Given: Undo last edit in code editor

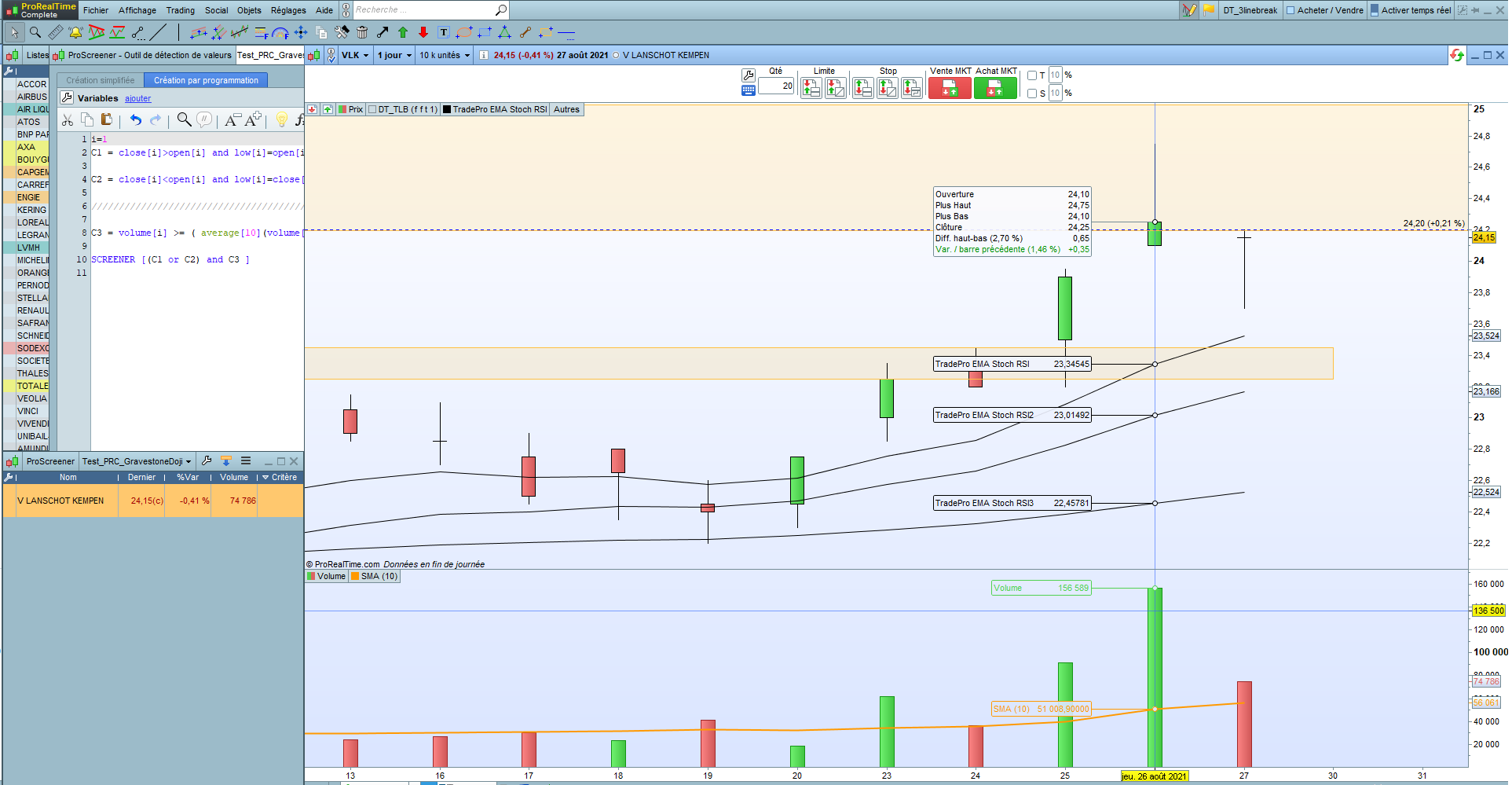Looking at the screenshot, I should pos(136,119).
